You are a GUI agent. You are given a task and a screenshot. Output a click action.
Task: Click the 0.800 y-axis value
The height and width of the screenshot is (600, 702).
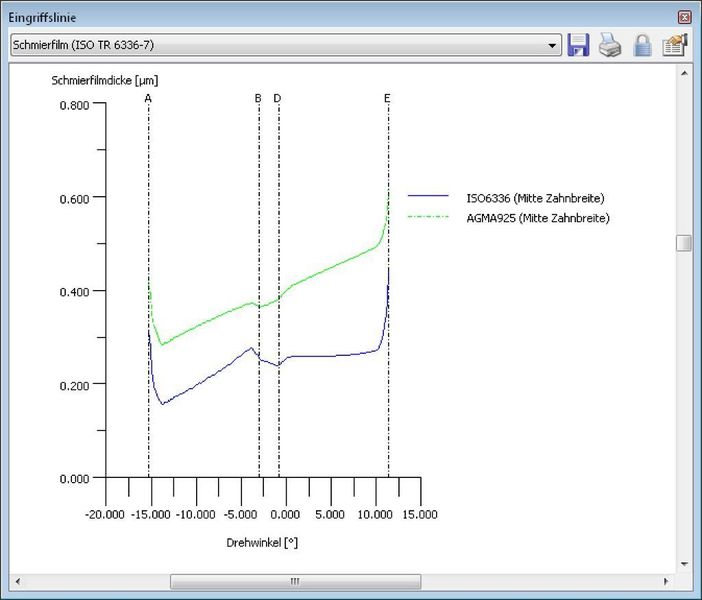point(74,105)
